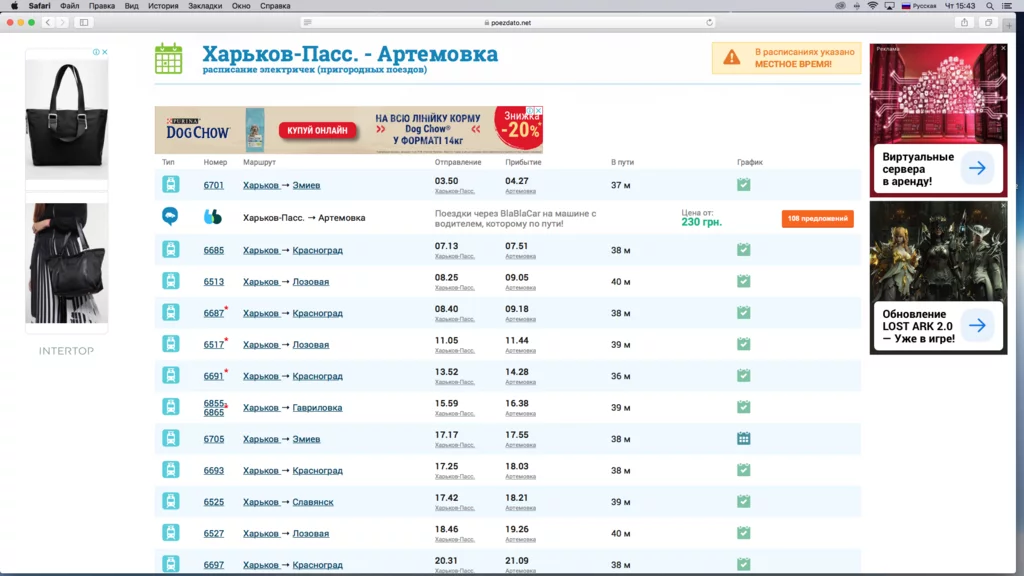The height and width of the screenshot is (576, 1024).
Task: Click КУПУЙ ОНЛАЙН ad button
Action: (x=317, y=131)
